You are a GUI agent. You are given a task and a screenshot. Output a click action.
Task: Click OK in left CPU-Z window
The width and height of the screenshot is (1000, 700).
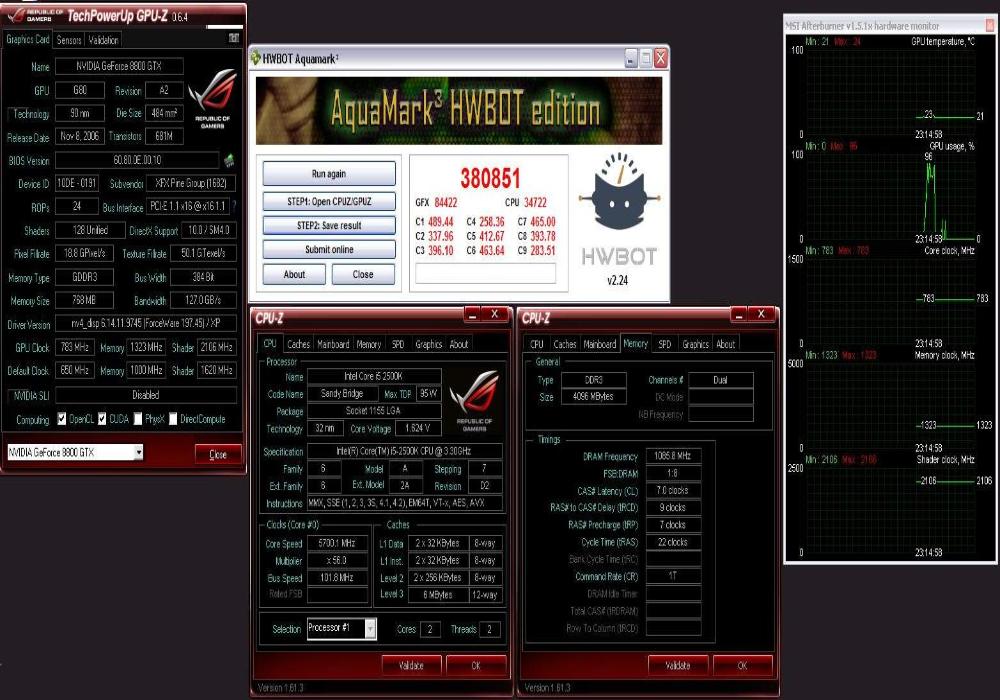476,666
